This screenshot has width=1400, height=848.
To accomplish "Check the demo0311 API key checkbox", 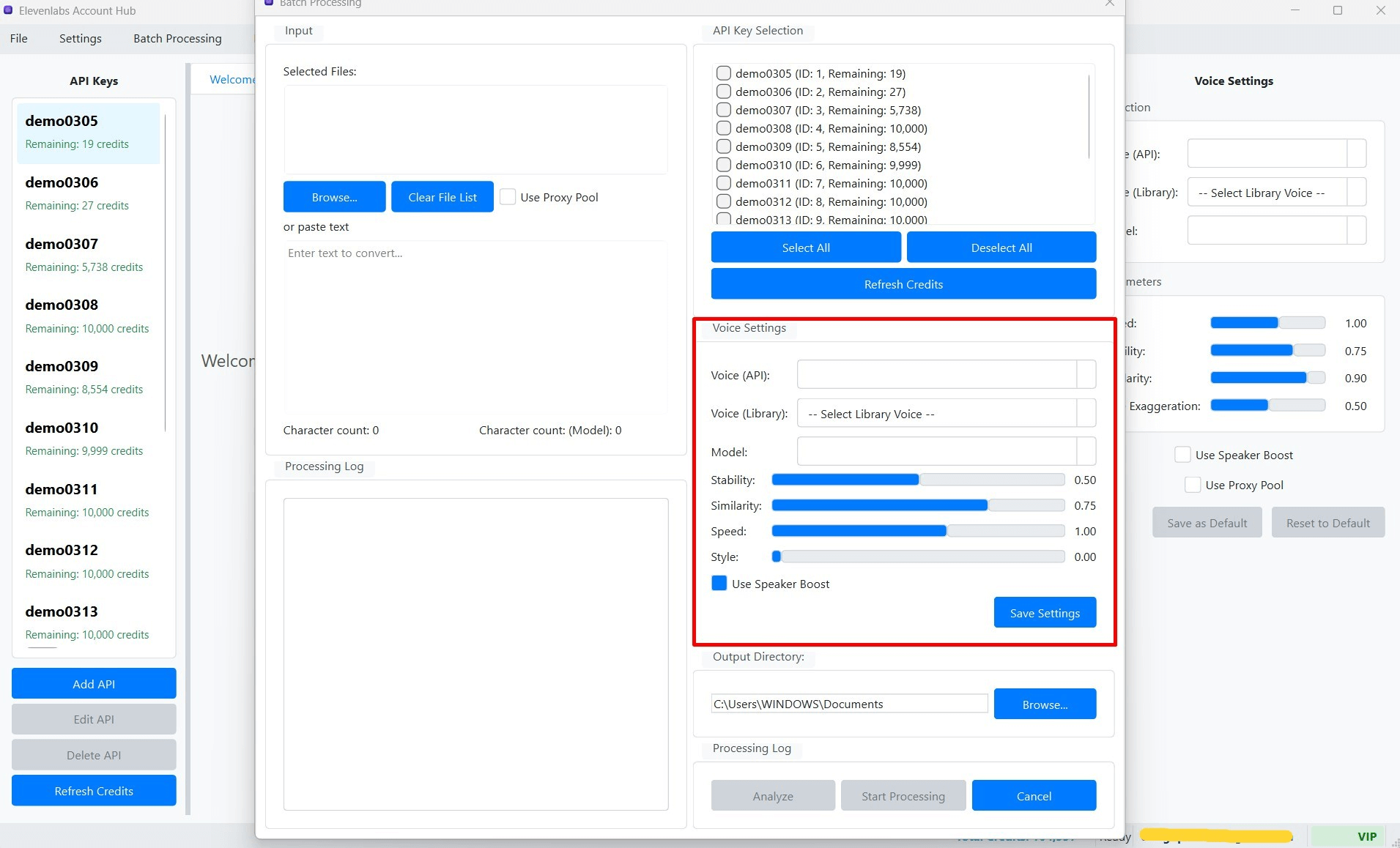I will coord(724,183).
